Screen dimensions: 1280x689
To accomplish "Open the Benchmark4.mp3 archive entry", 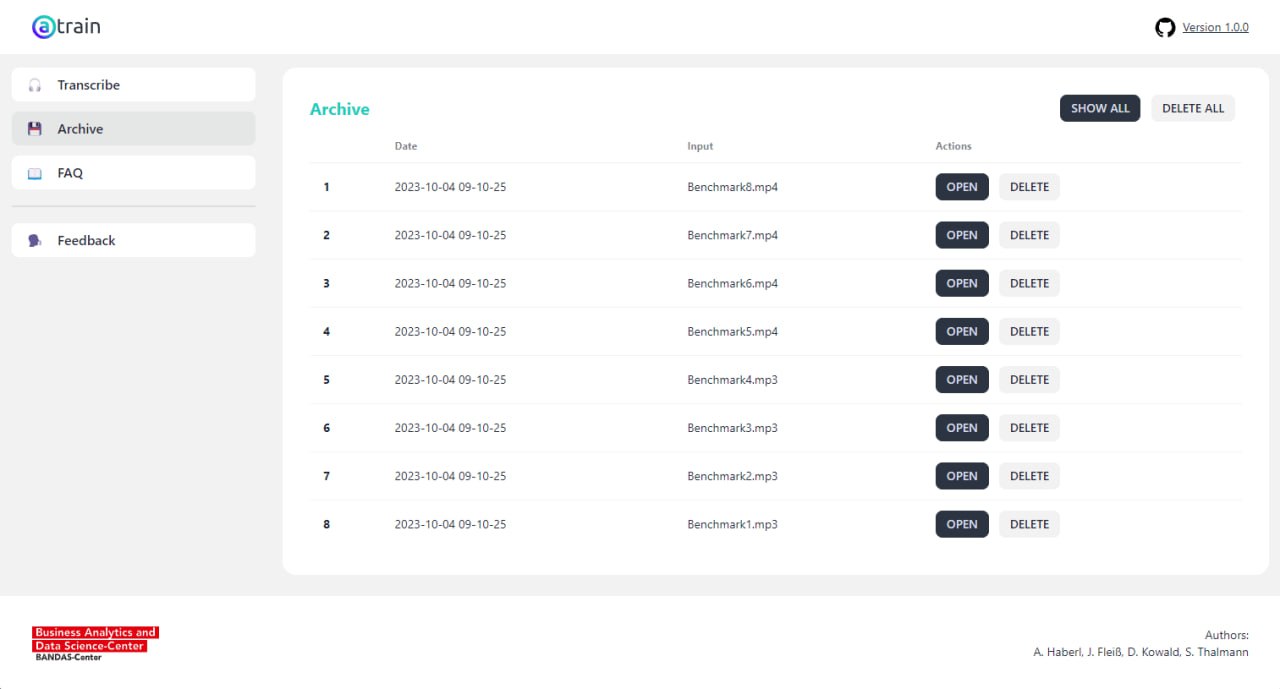I will click(962, 379).
